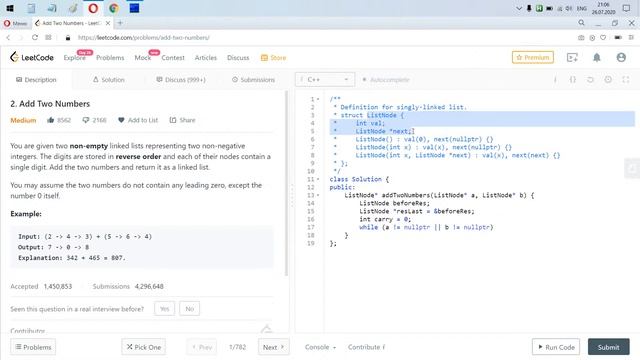This screenshot has width=640, height=360.
Task: Enter fullscreen editor mode
Action: [626, 80]
